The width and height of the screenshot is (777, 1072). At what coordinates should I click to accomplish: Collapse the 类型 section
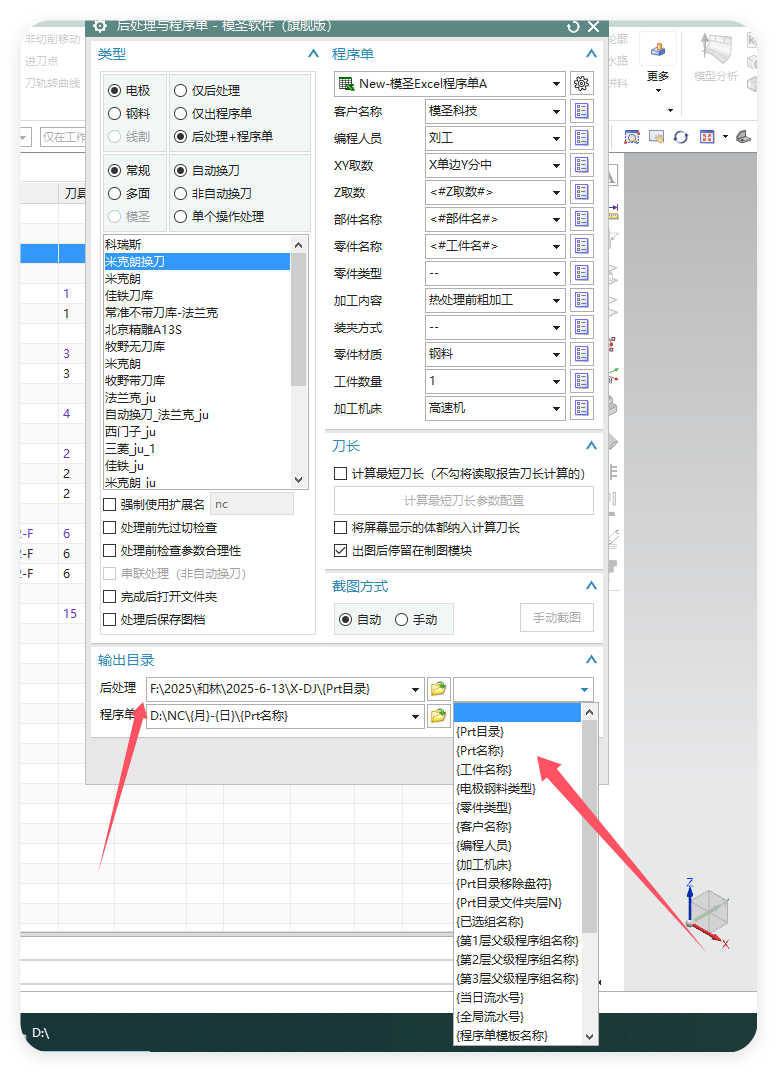pyautogui.click(x=313, y=53)
